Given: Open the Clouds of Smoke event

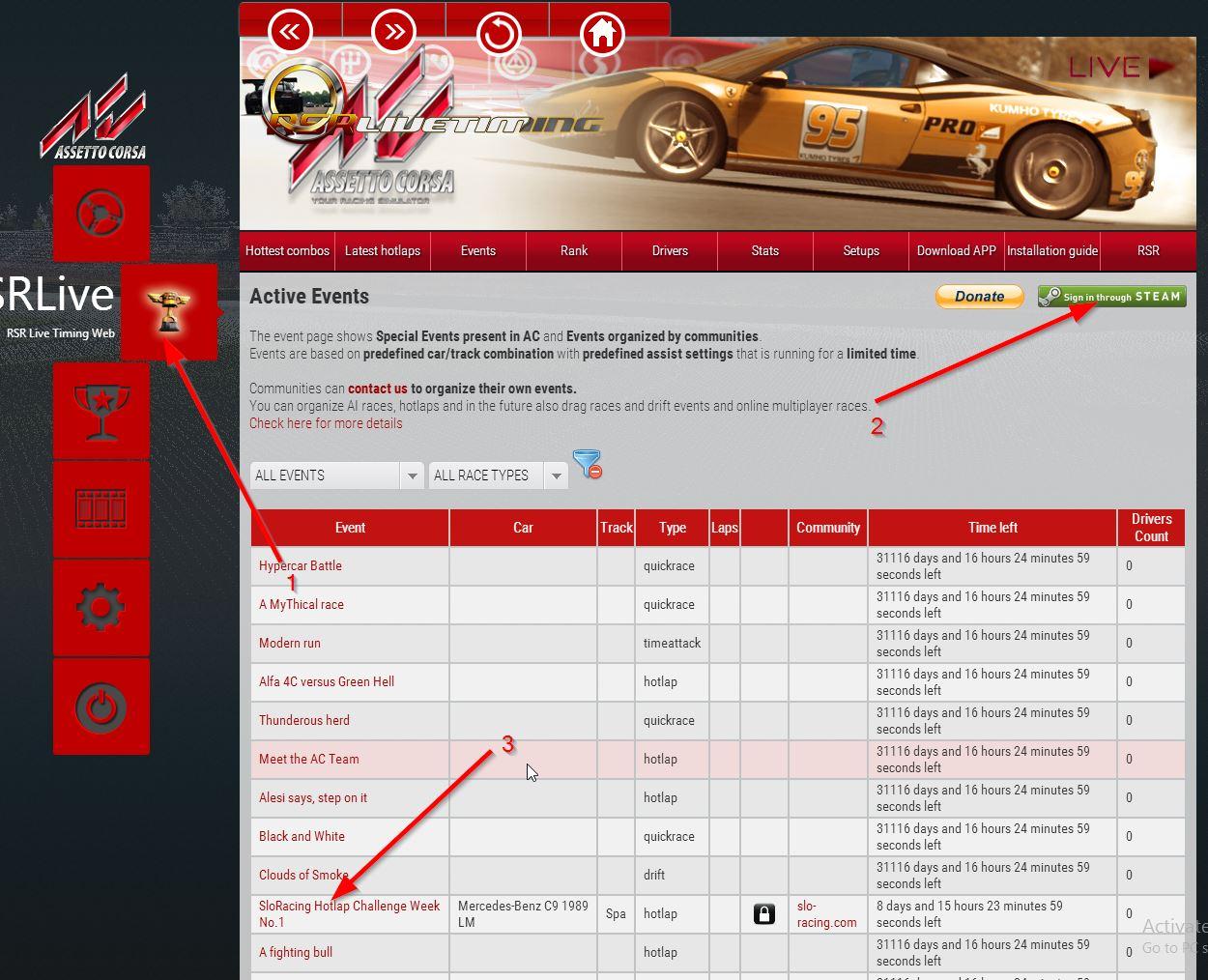Looking at the screenshot, I should 303,875.
